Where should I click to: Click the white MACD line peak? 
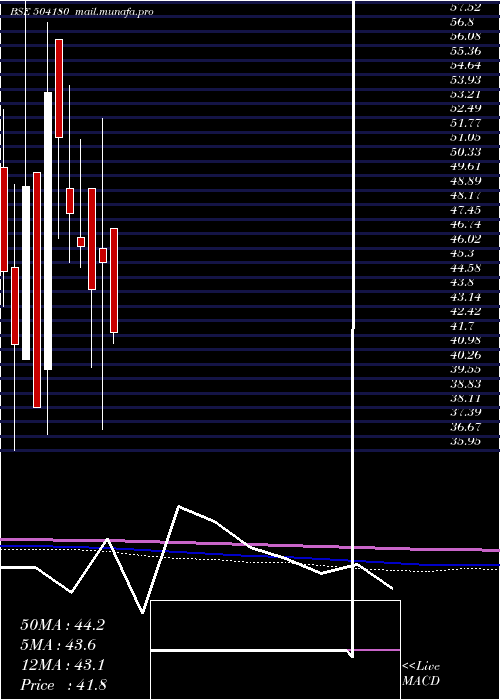179,506
